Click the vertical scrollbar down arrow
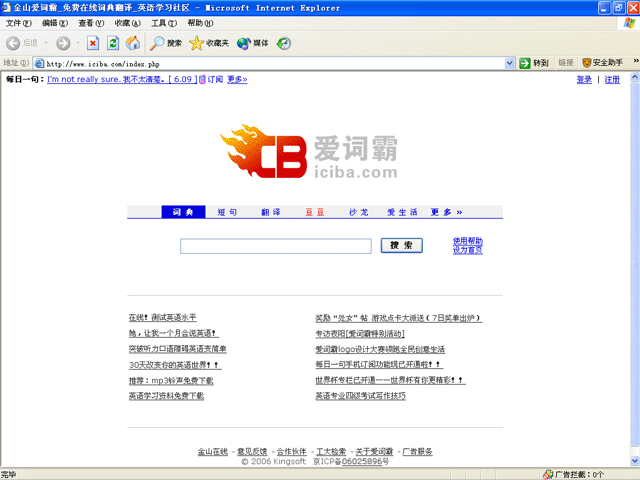 click(x=635, y=461)
